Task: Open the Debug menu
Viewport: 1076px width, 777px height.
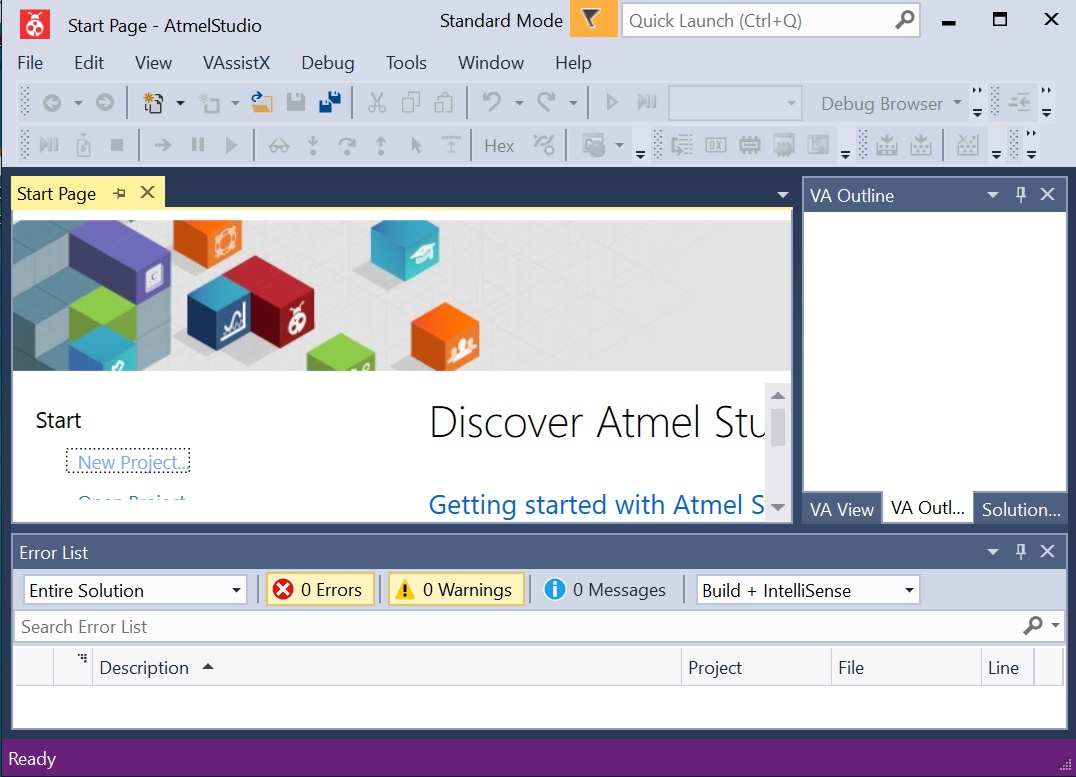Action: pos(328,63)
